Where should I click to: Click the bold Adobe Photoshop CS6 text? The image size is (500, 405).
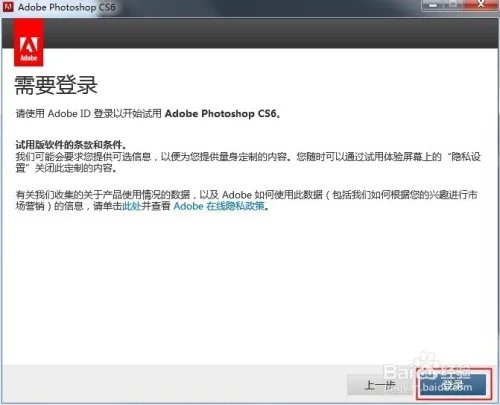220,114
